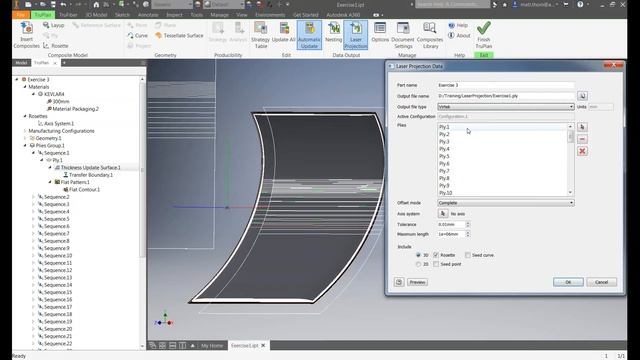Expand Sequence.10 in the tree
The width and height of the screenshot is (640, 360).
click(33, 256)
